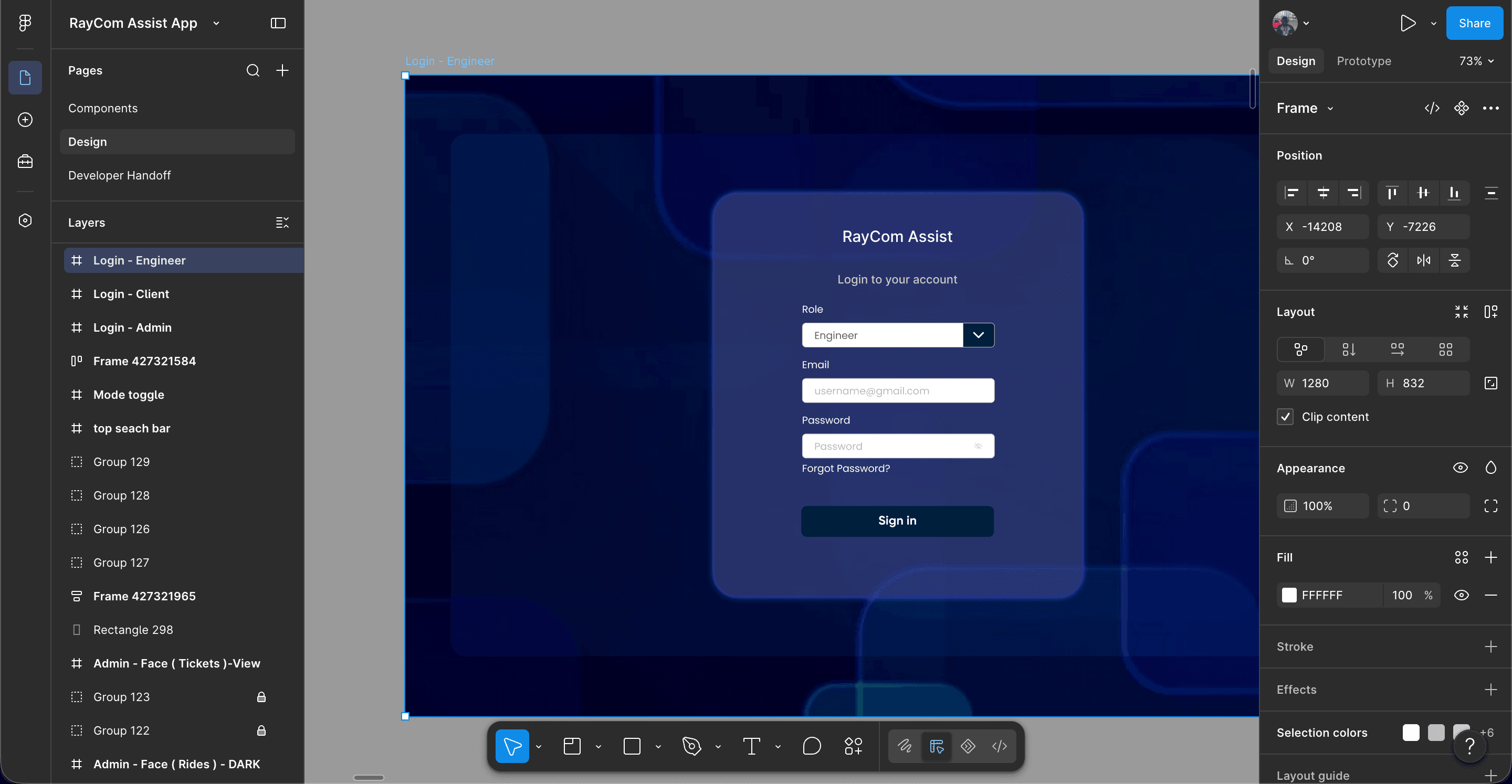Select the Rectangle shape tool
The width and height of the screenshot is (1512, 784).
(x=632, y=746)
